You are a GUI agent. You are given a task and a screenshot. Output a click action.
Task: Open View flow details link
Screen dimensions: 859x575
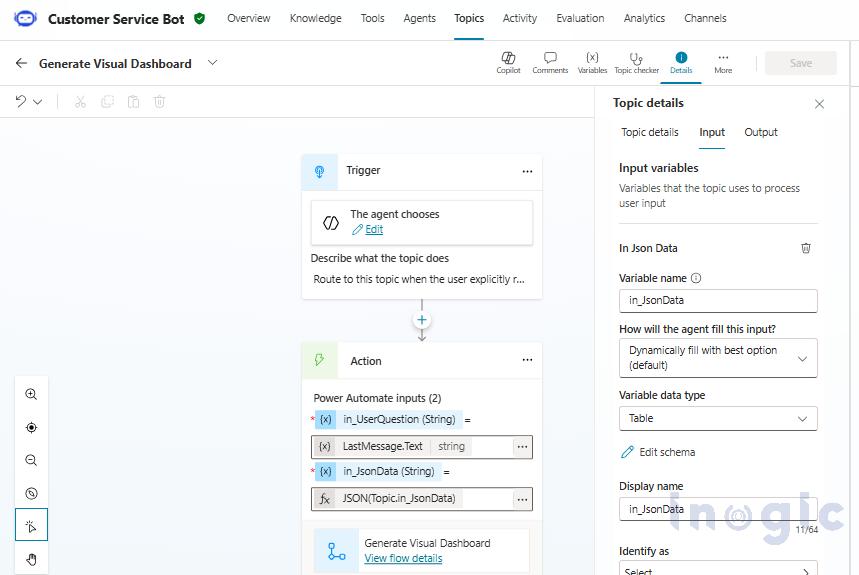tap(403, 559)
